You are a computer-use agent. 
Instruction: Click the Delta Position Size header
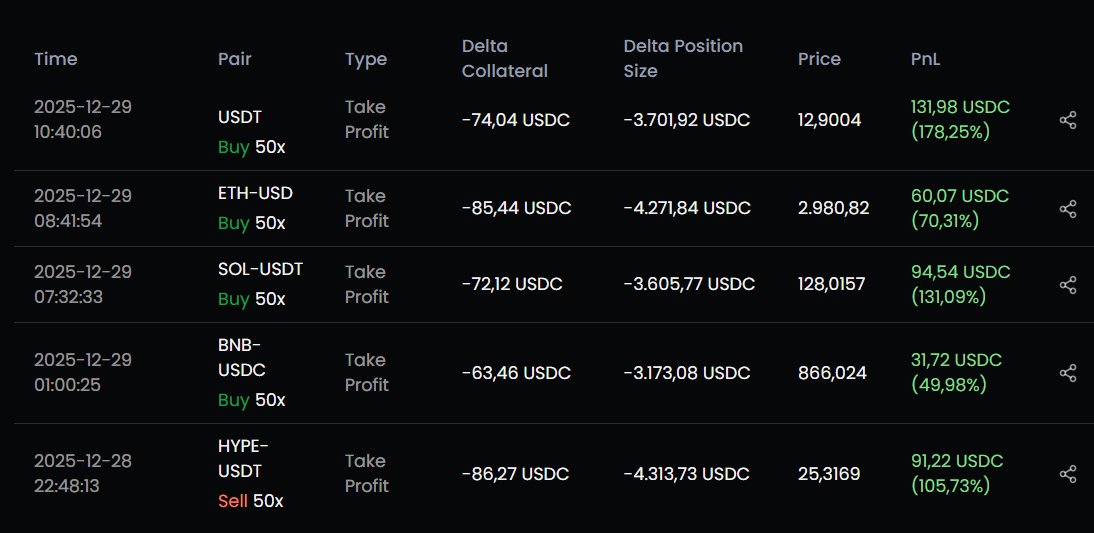coord(683,59)
